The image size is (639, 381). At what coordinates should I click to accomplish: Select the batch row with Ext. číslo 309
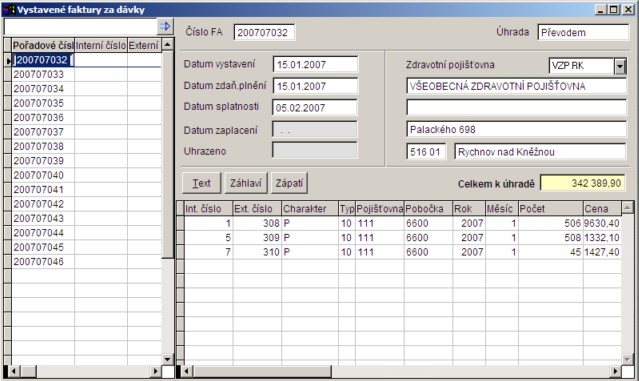tap(403, 238)
